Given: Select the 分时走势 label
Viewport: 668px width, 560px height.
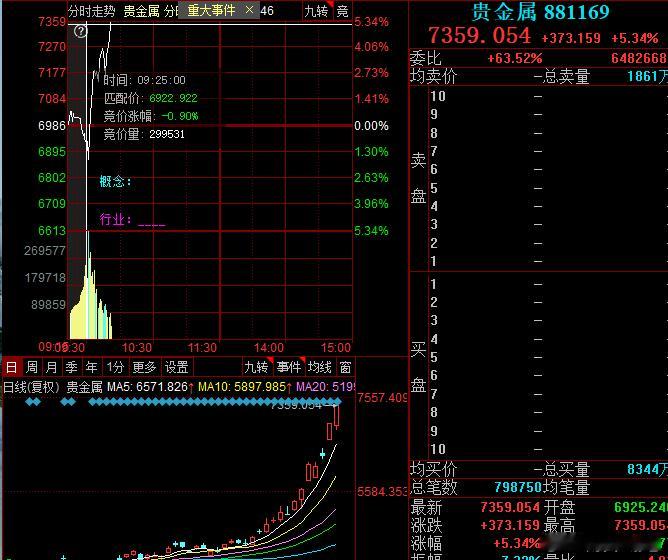Looking at the screenshot, I should pos(92,11).
